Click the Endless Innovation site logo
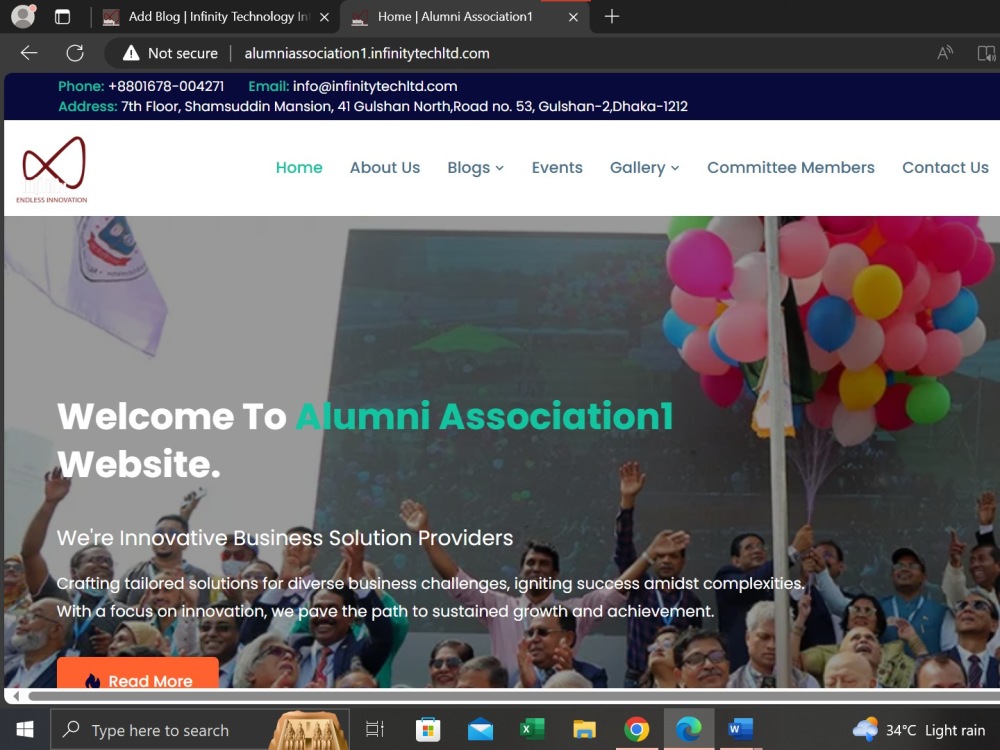The image size is (1000, 750). 53,169
